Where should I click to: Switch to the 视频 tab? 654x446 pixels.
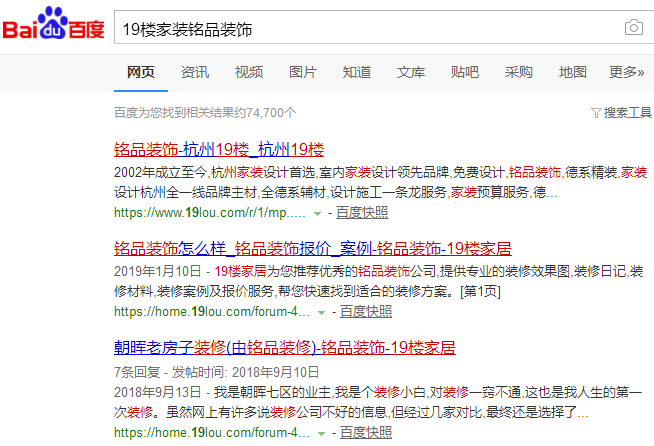coord(249,72)
